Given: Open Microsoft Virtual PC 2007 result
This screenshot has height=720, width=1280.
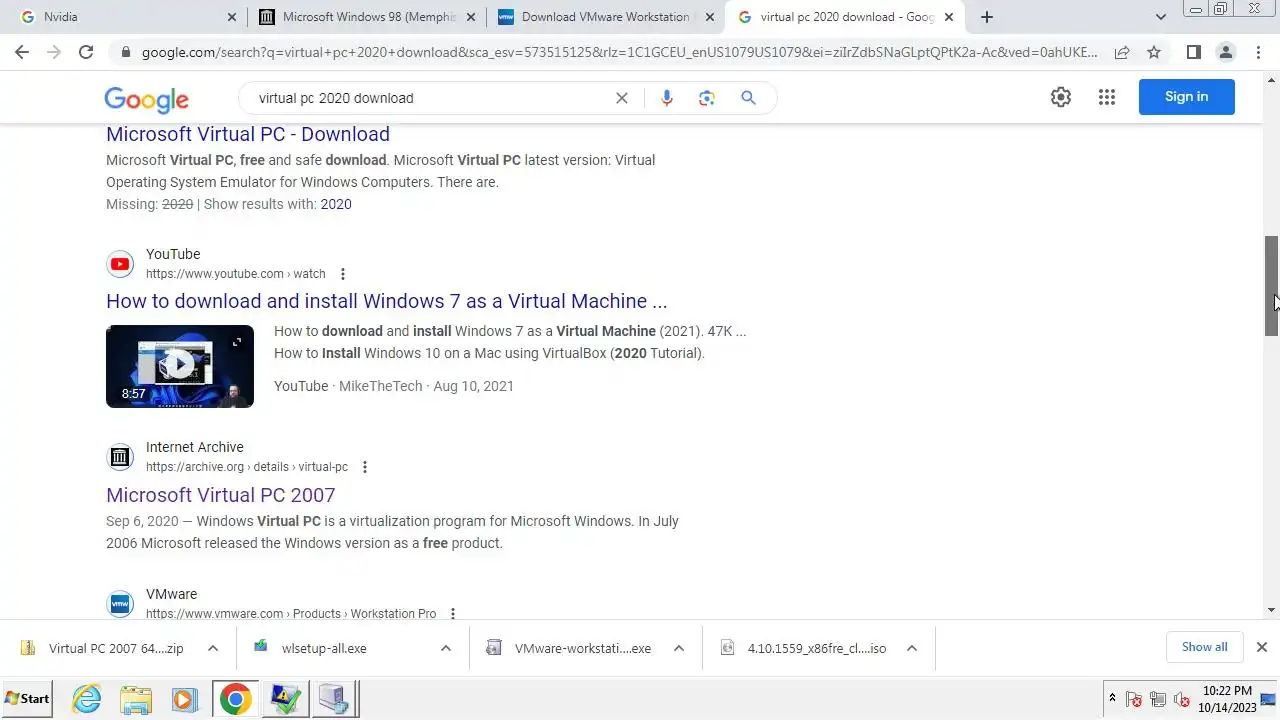Looking at the screenshot, I should pyautogui.click(x=220, y=495).
